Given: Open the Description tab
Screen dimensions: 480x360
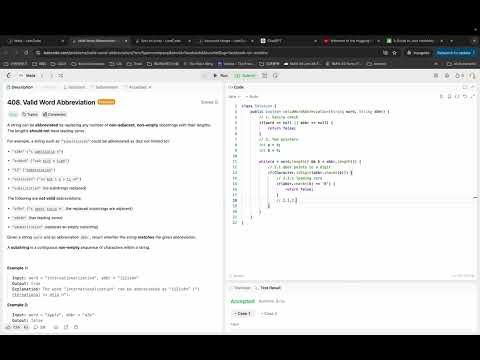Looking at the screenshot, I should point(20,87).
